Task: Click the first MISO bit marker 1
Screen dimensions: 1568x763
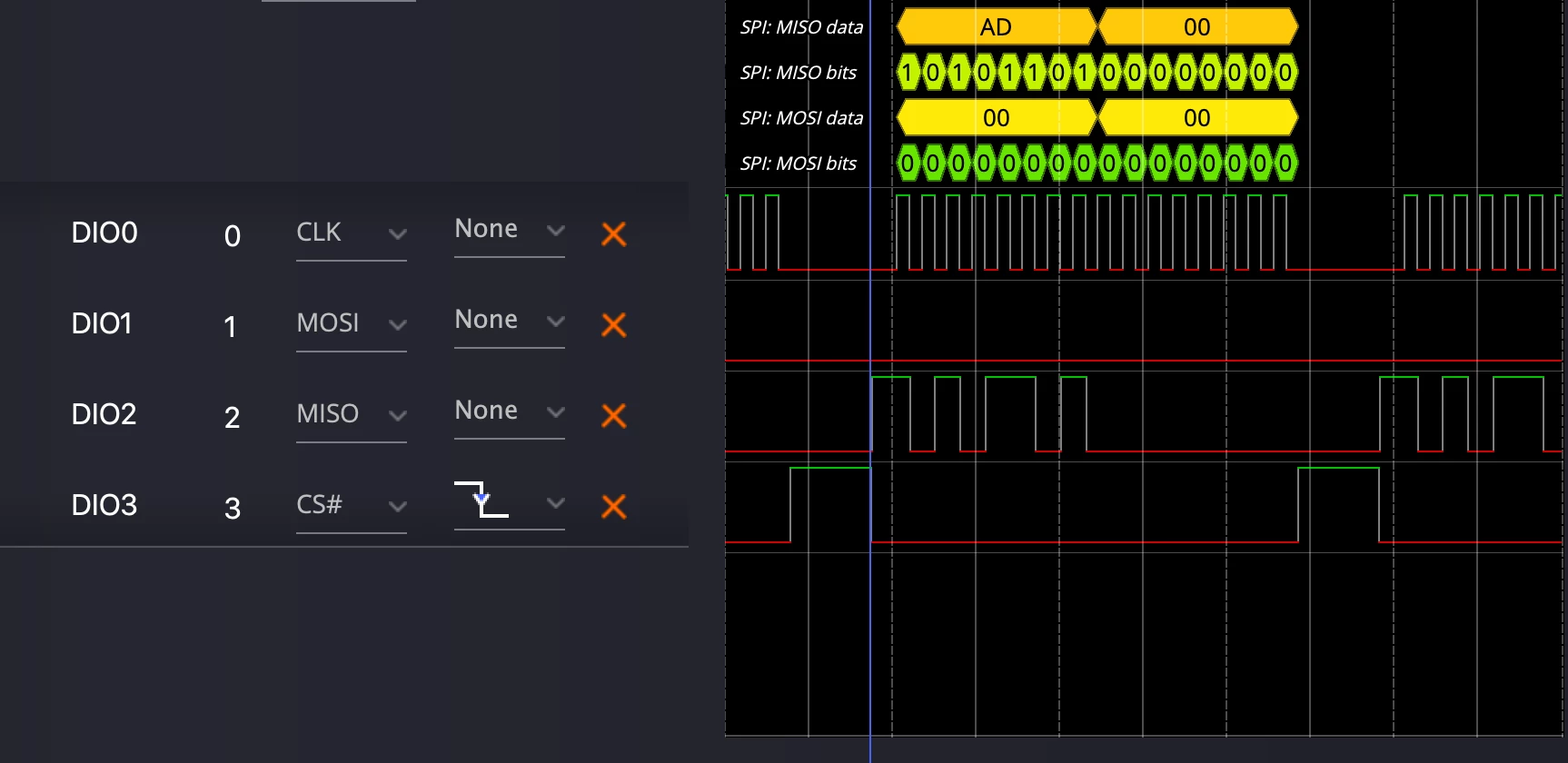Action: click(908, 73)
